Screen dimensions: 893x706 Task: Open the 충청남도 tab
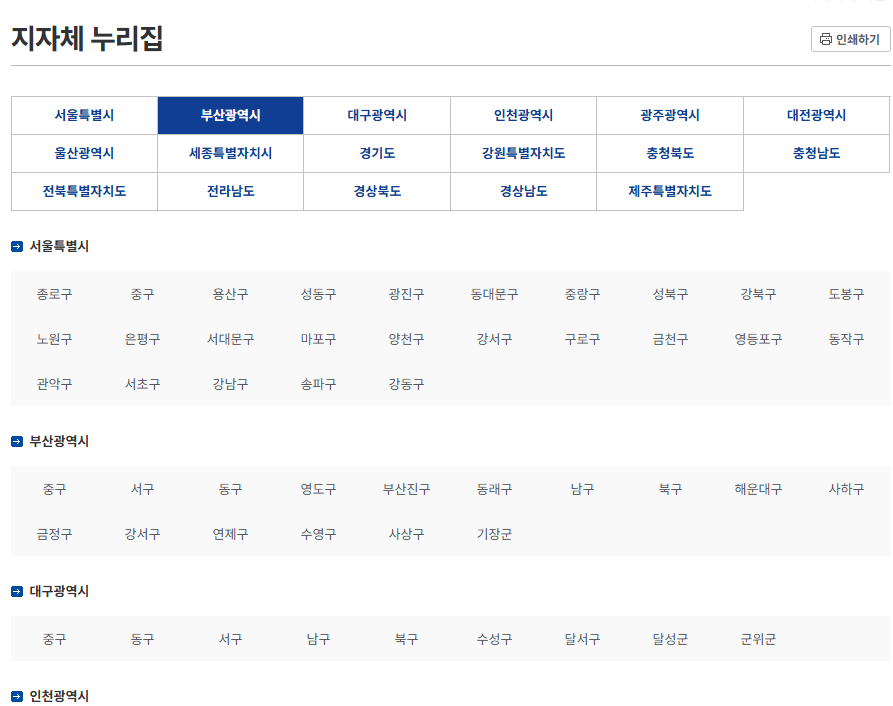(817, 153)
